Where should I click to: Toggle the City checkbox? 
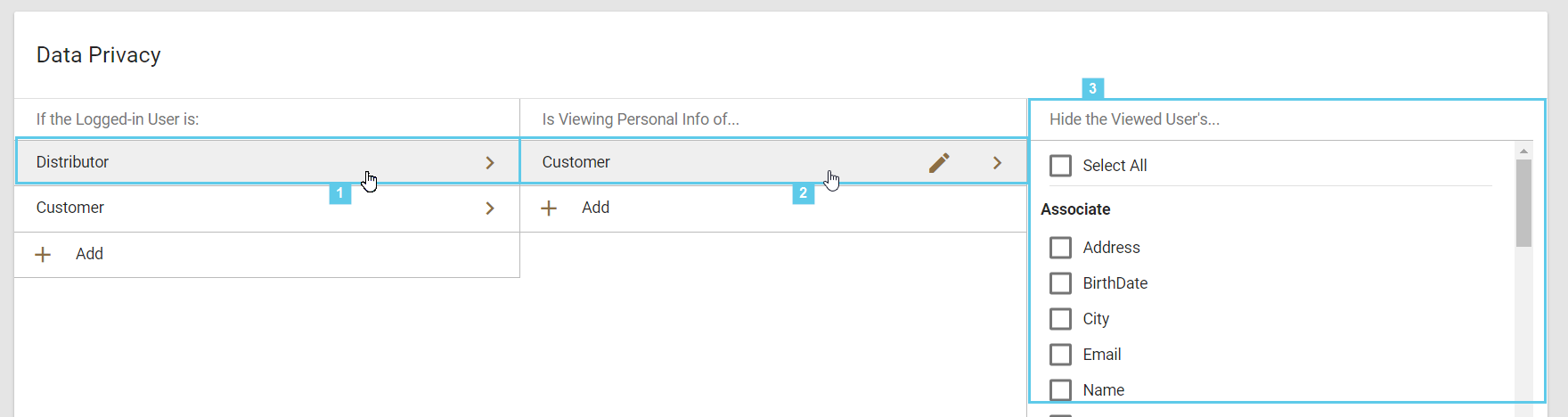pyautogui.click(x=1060, y=319)
